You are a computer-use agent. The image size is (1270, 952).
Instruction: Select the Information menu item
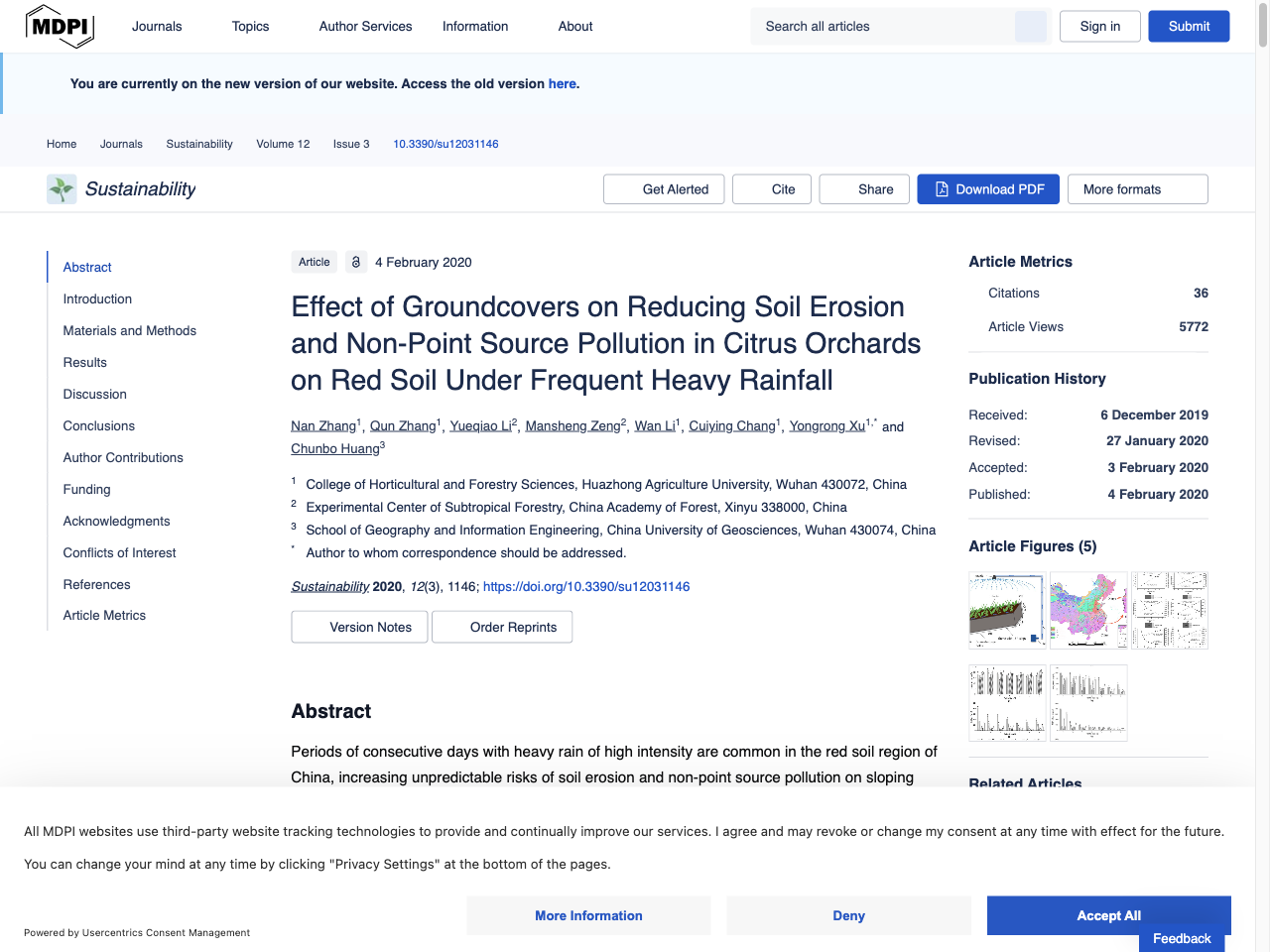pyautogui.click(x=475, y=26)
